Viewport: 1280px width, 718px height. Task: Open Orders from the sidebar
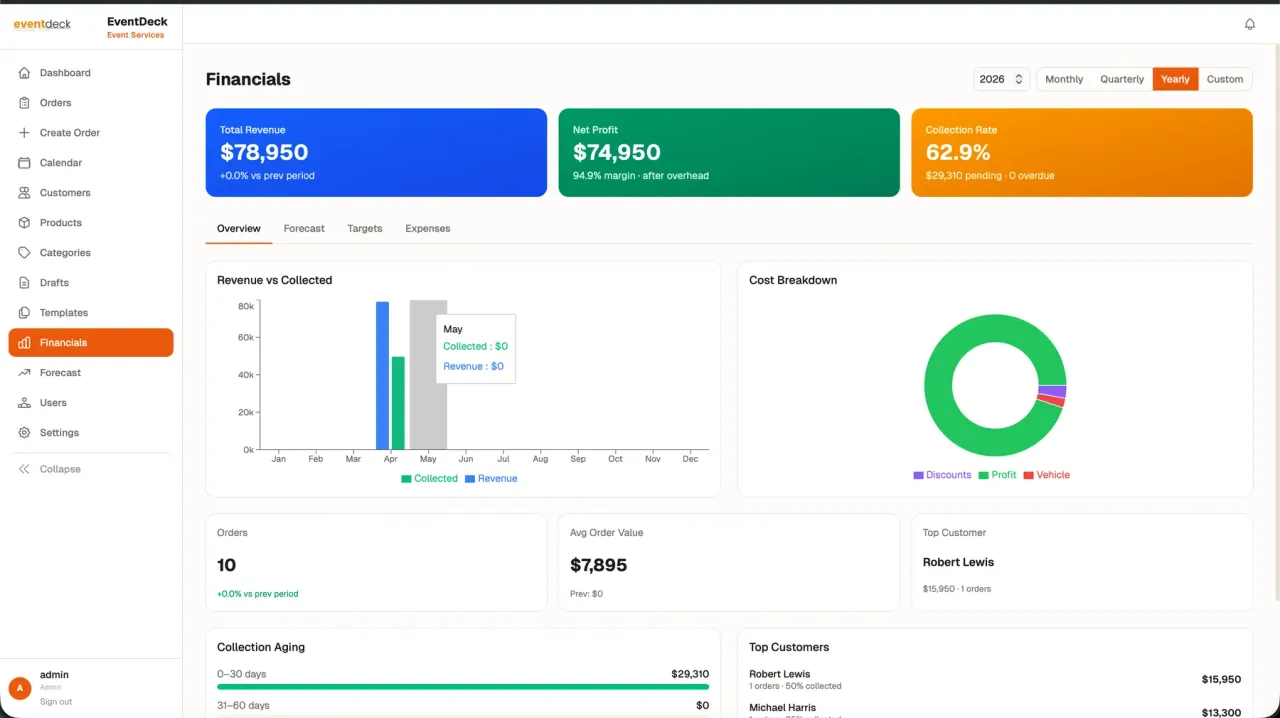tap(91, 103)
